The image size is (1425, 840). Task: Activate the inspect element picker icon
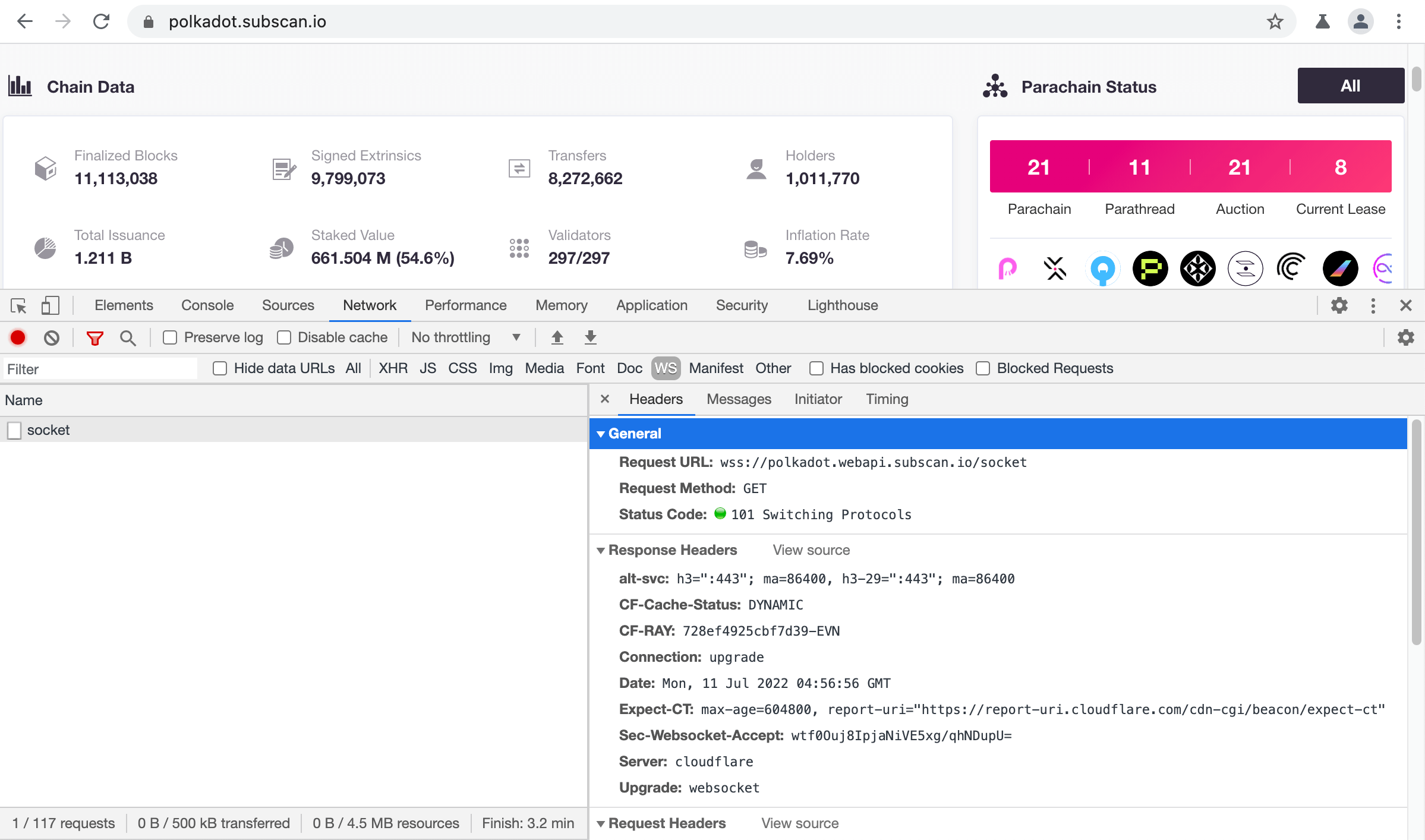(18, 305)
